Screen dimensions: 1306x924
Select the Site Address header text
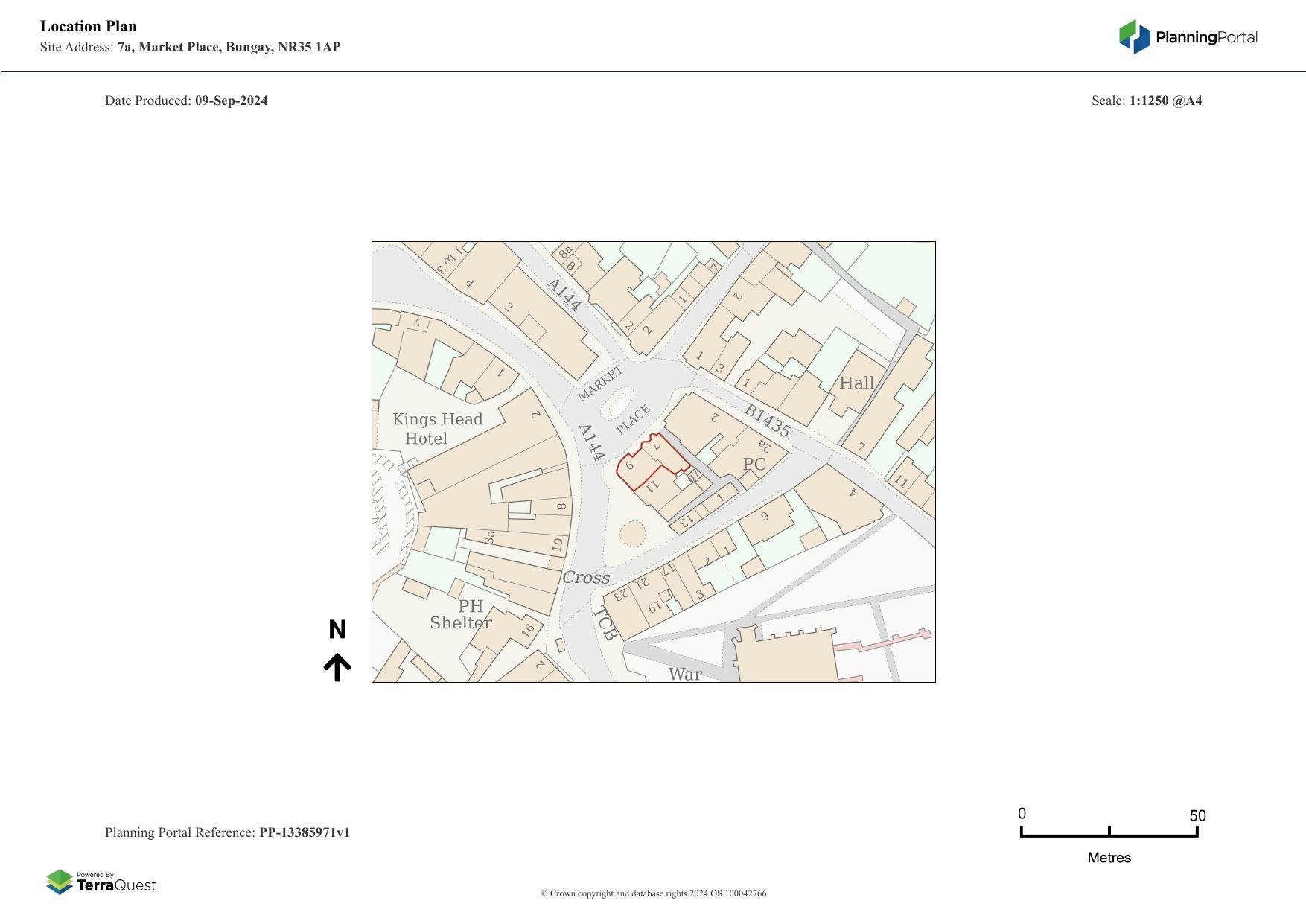pos(191,46)
